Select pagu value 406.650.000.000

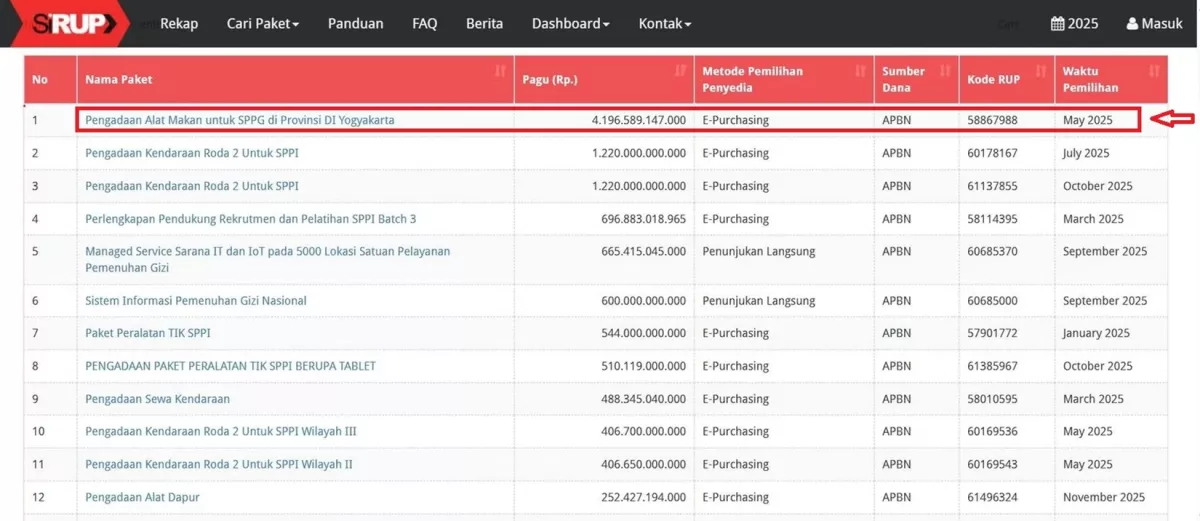(x=644, y=464)
